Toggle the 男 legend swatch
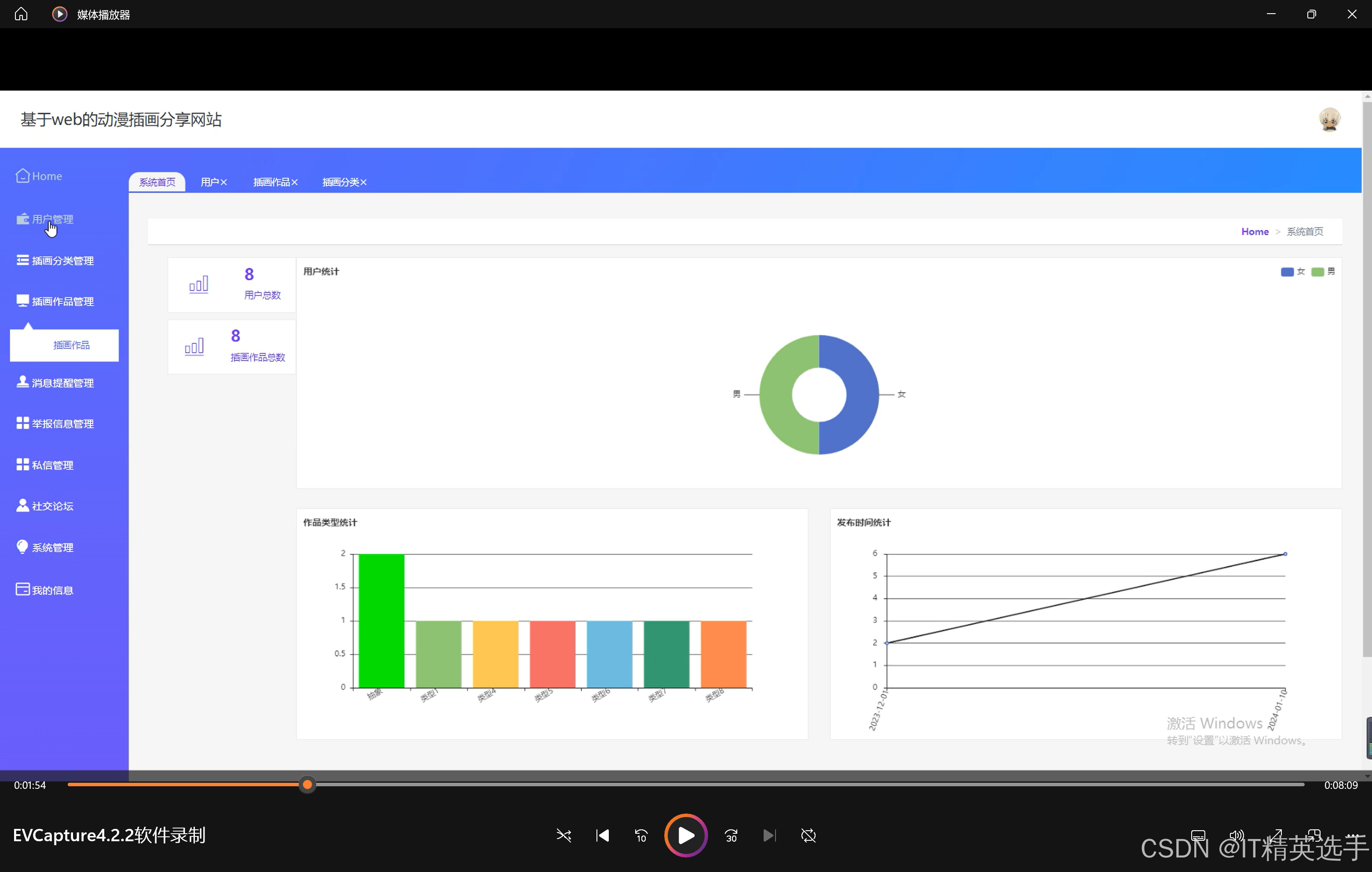The width and height of the screenshot is (1372, 872). point(1317,272)
